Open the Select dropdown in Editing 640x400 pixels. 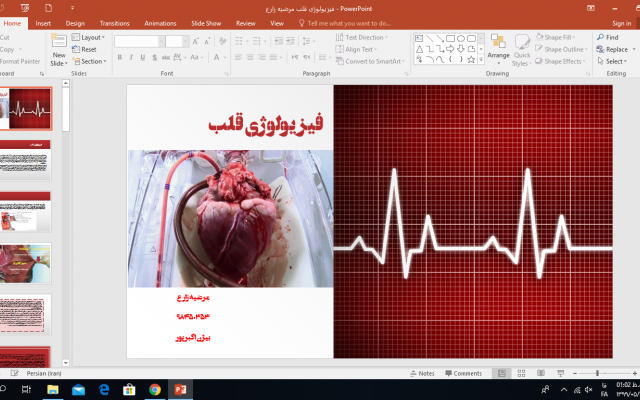pos(612,61)
